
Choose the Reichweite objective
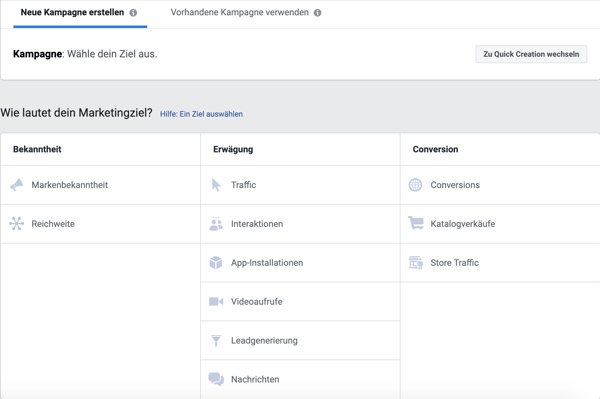click(101, 224)
